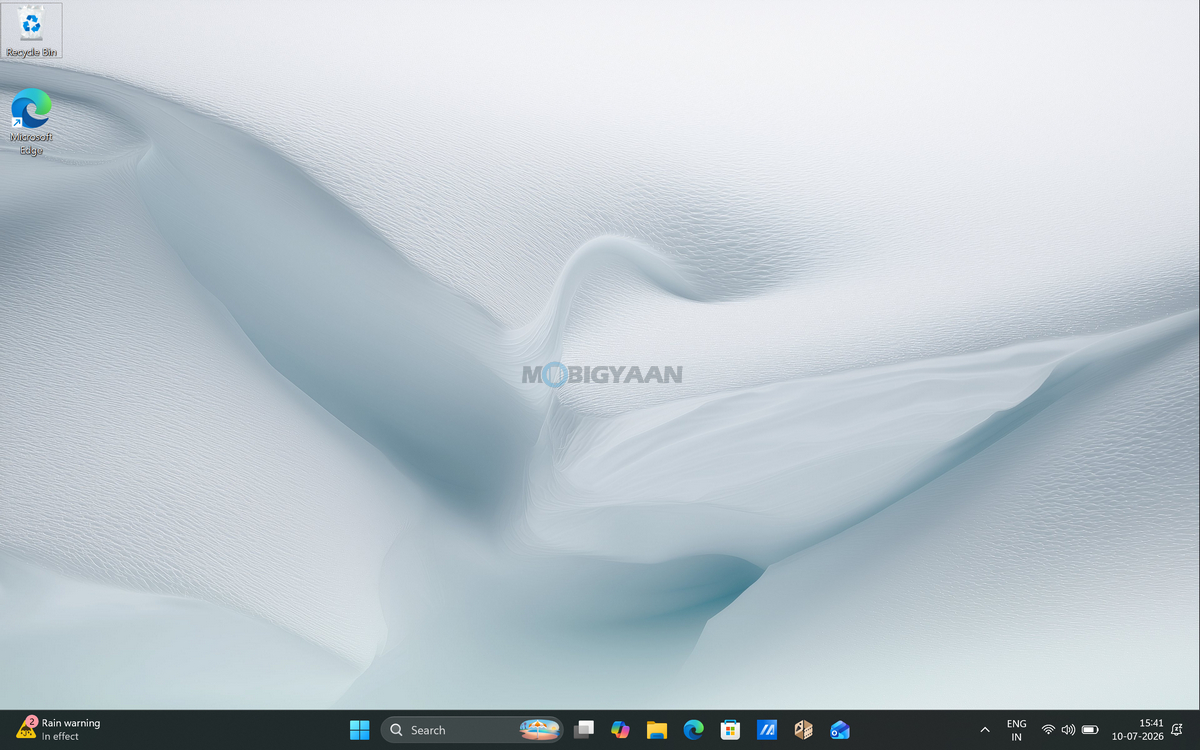Open the Rain warning weather widget

[x=59, y=729]
